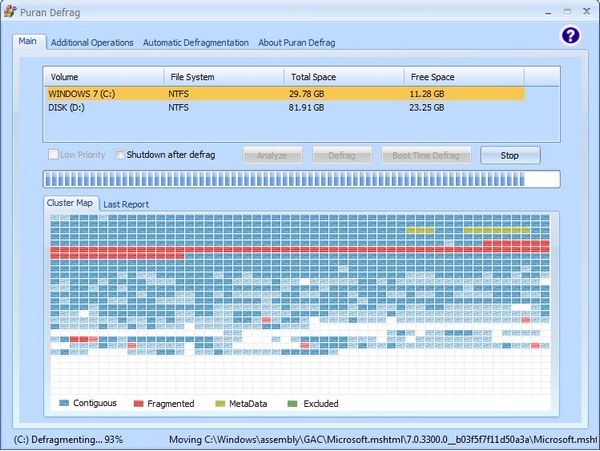Image resolution: width=600 pixels, height=451 pixels.
Task: Open the Additional Operations tab
Action: [x=92, y=42]
